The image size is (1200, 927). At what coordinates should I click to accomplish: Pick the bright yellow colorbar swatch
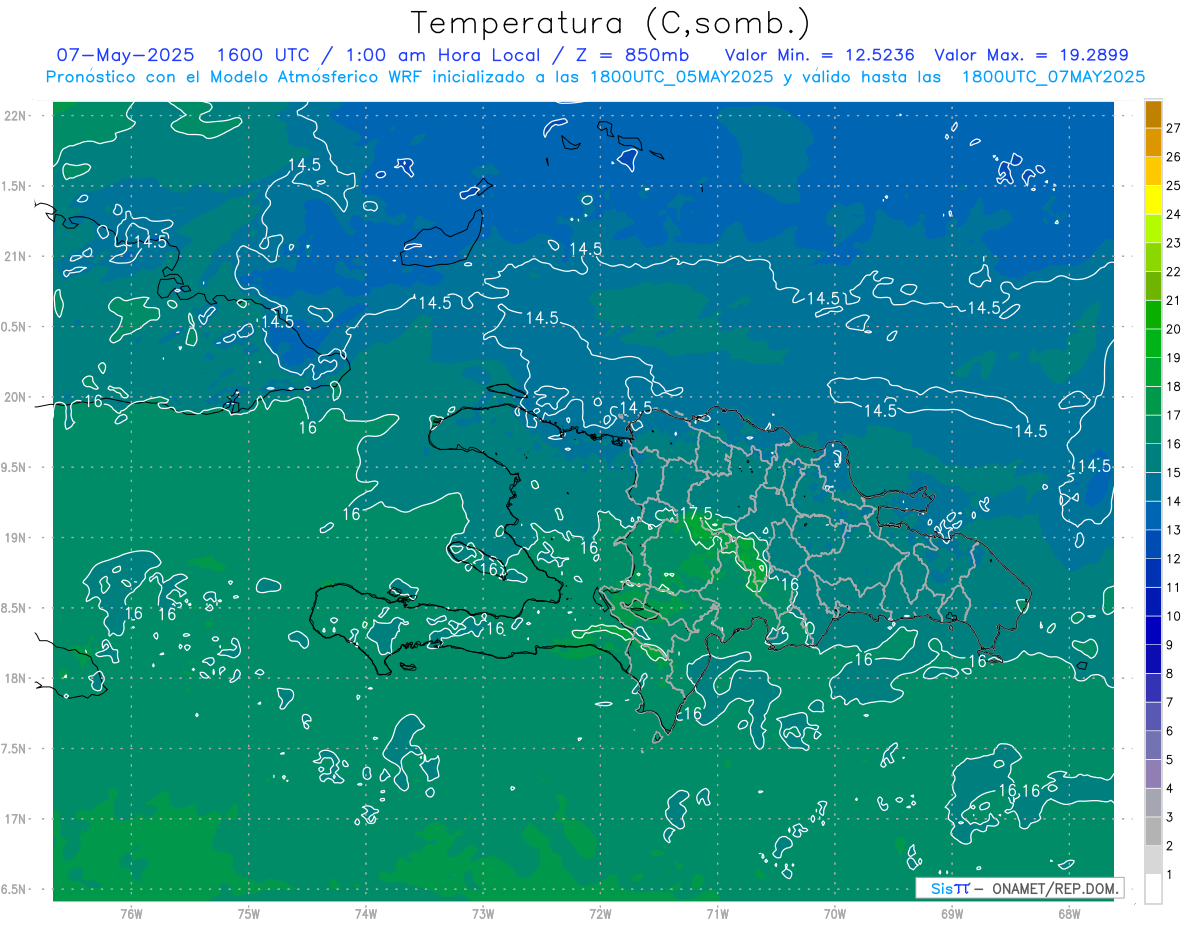coord(1154,200)
